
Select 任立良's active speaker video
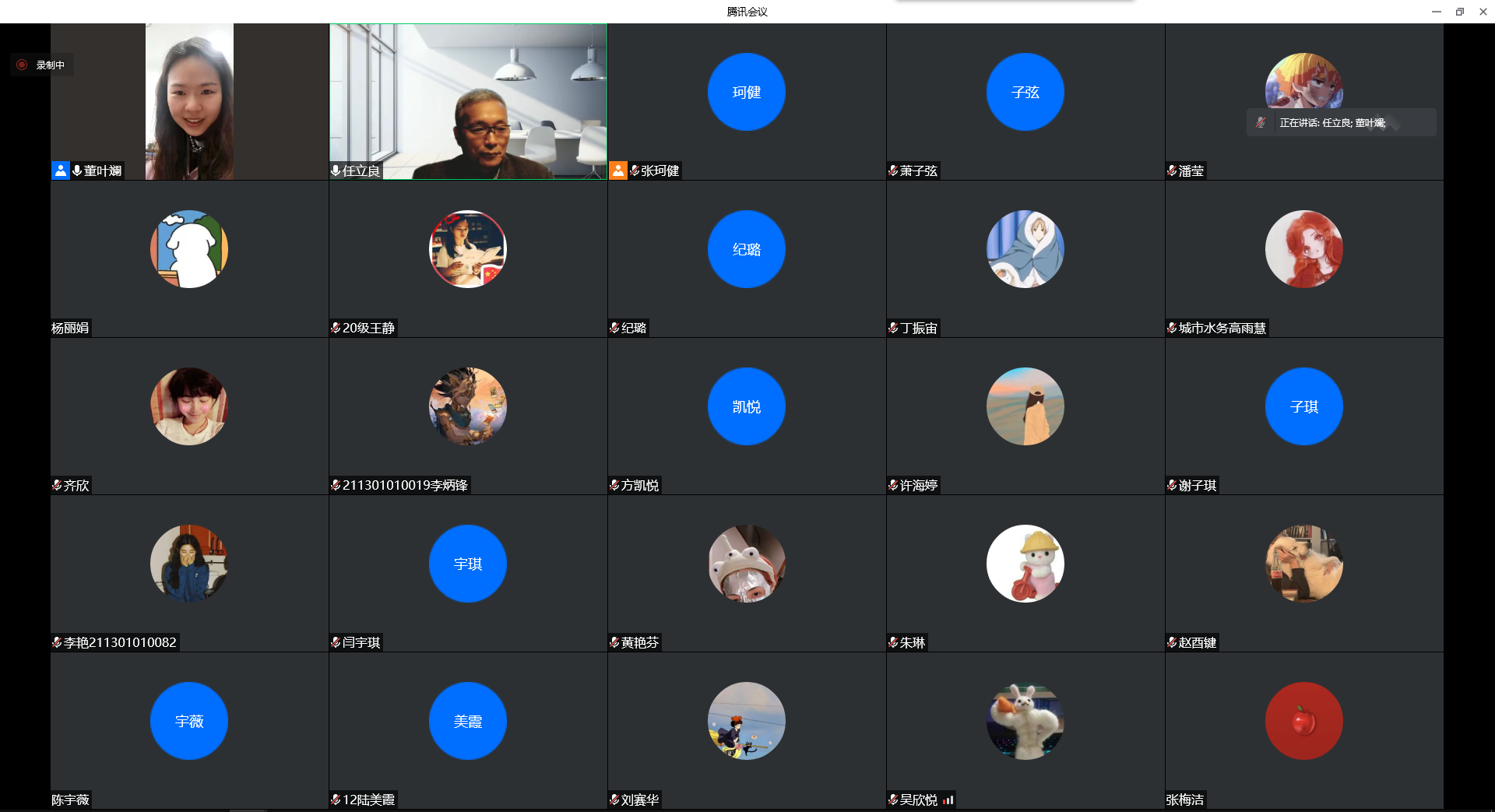[x=468, y=101]
